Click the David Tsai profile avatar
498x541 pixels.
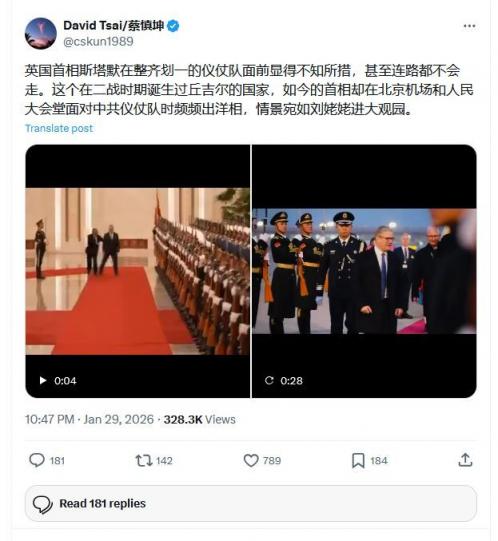pyautogui.click(x=40, y=33)
